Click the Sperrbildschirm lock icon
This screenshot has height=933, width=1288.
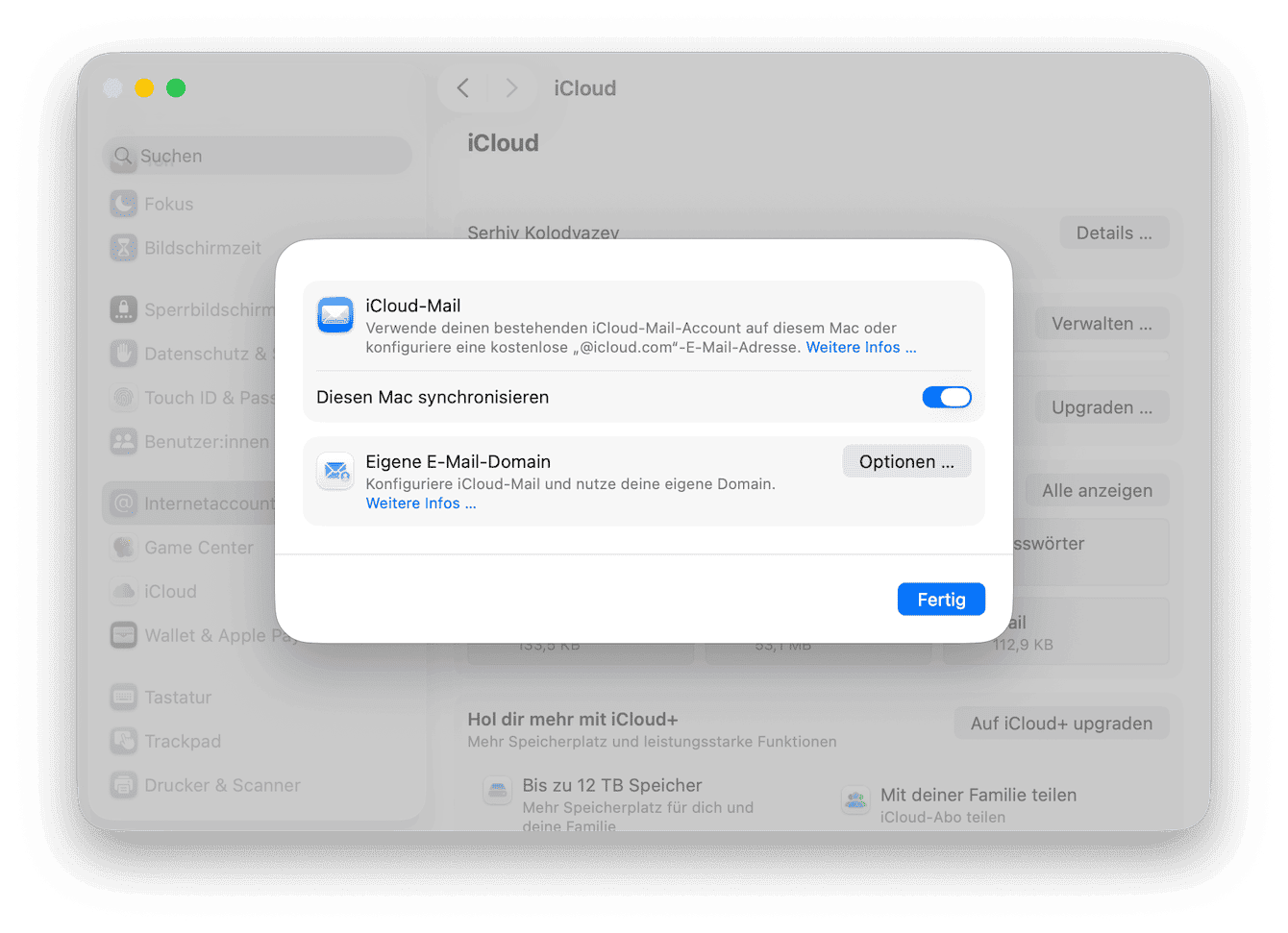click(x=124, y=309)
